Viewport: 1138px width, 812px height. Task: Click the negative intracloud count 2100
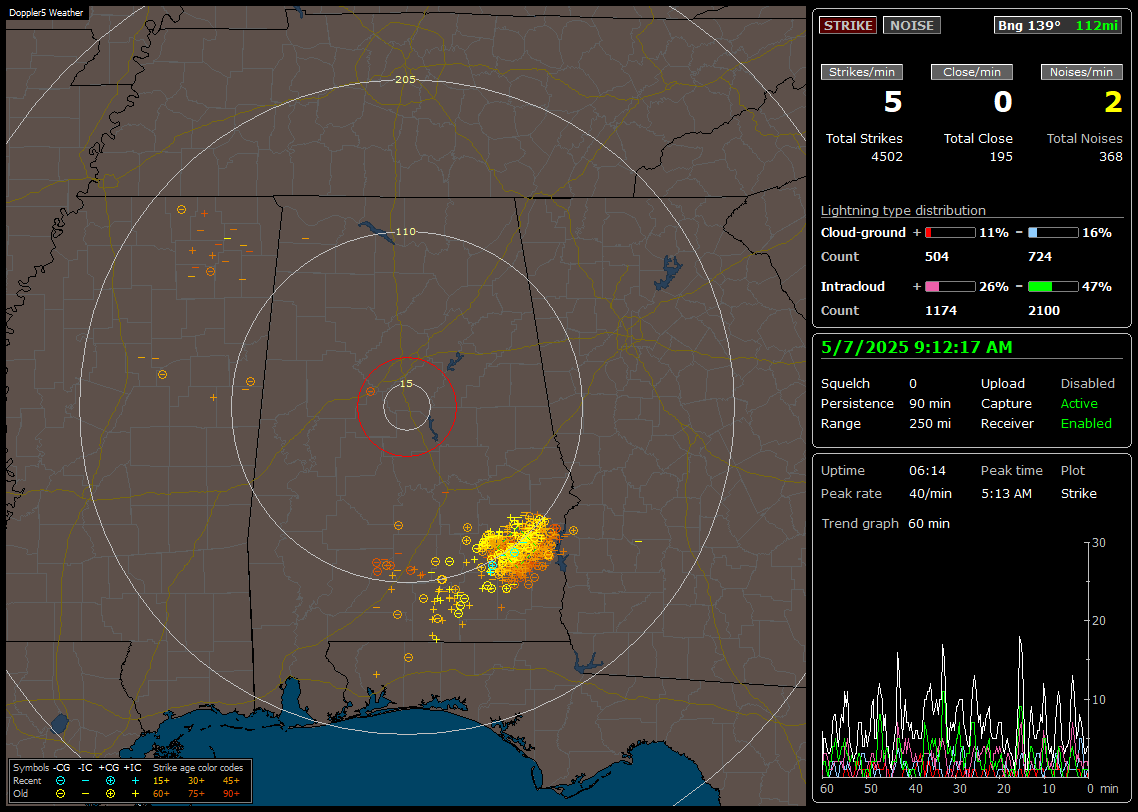pyautogui.click(x=1044, y=311)
